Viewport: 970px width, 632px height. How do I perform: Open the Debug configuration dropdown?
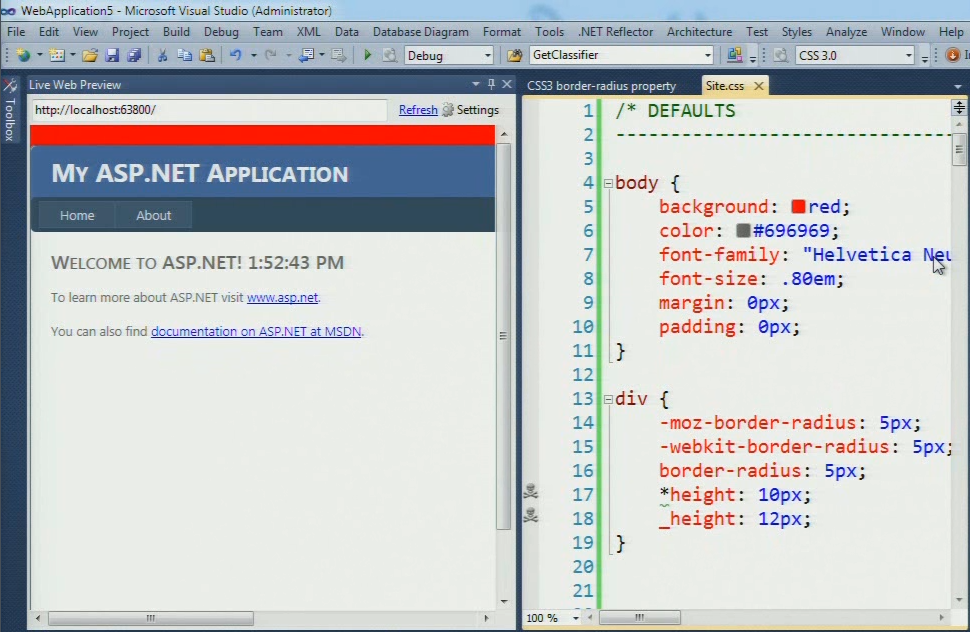tap(487, 56)
